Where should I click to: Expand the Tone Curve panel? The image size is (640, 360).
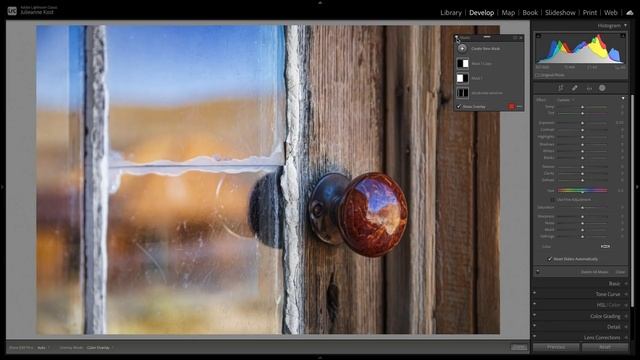(607, 294)
